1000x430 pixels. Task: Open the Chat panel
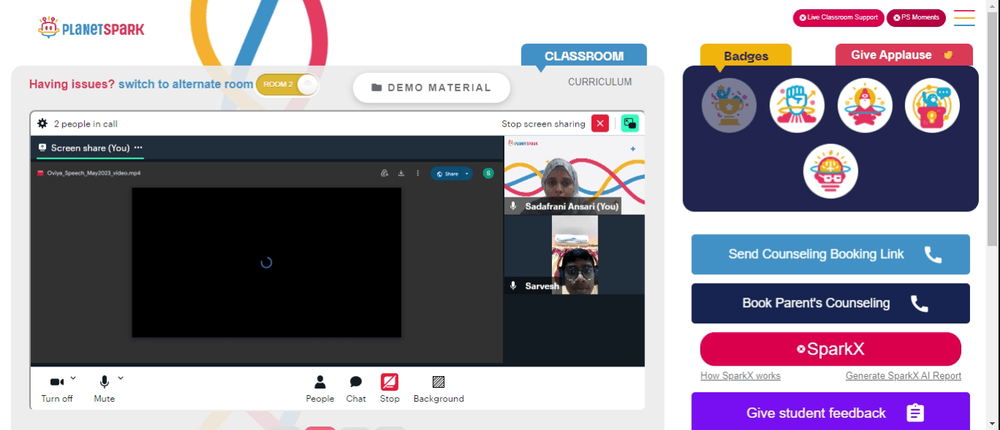coord(356,389)
